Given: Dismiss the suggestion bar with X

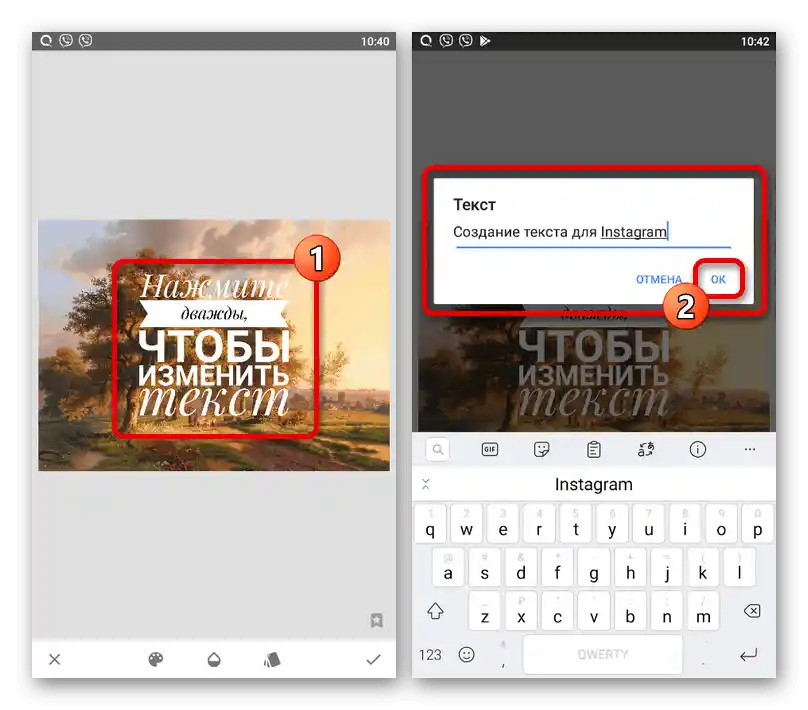Looking at the screenshot, I should [x=426, y=484].
